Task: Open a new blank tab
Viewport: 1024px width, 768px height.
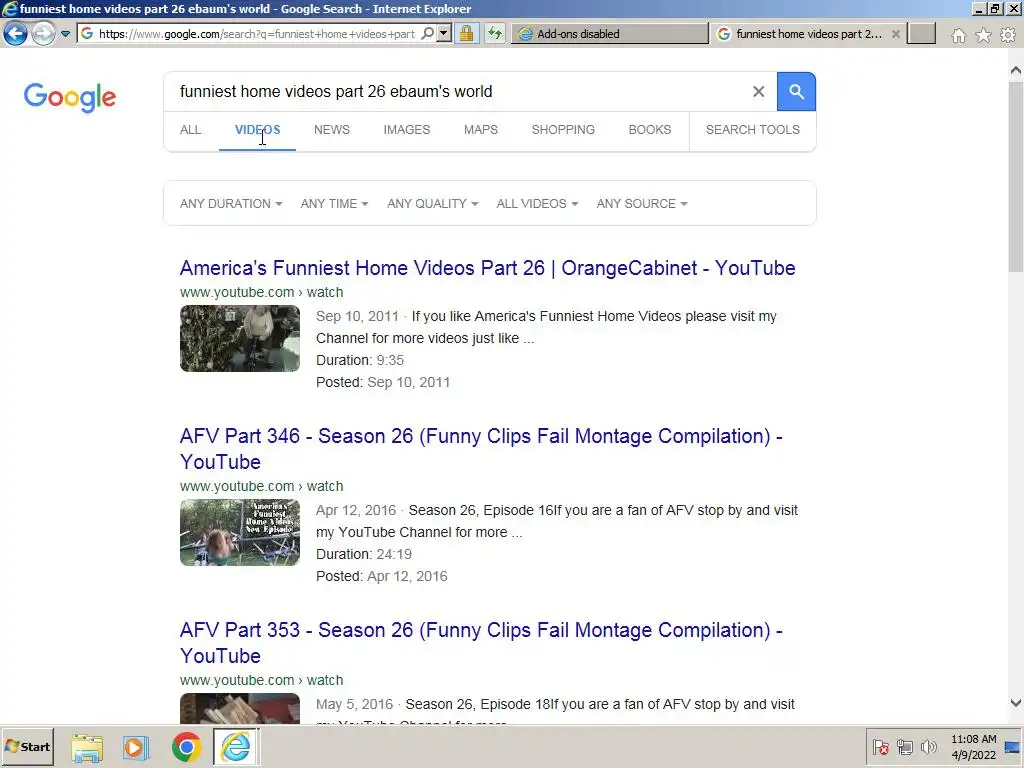Action: (x=921, y=33)
